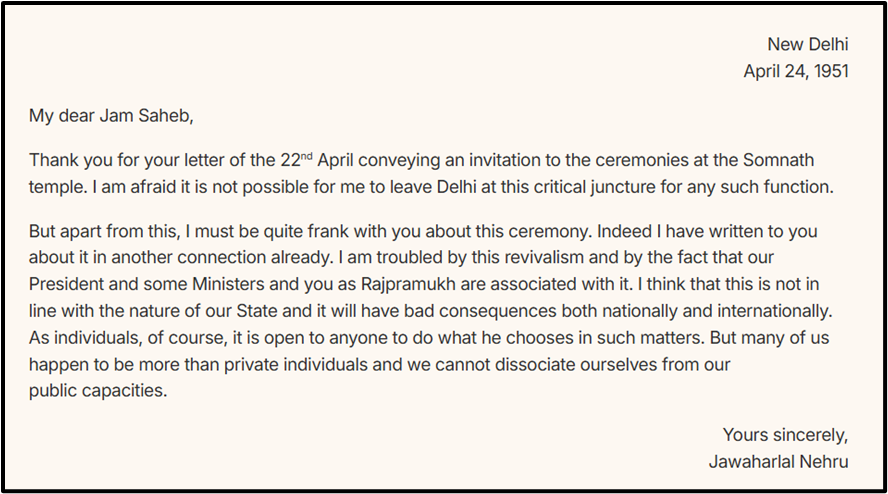Click the word "internationally"

point(776,311)
